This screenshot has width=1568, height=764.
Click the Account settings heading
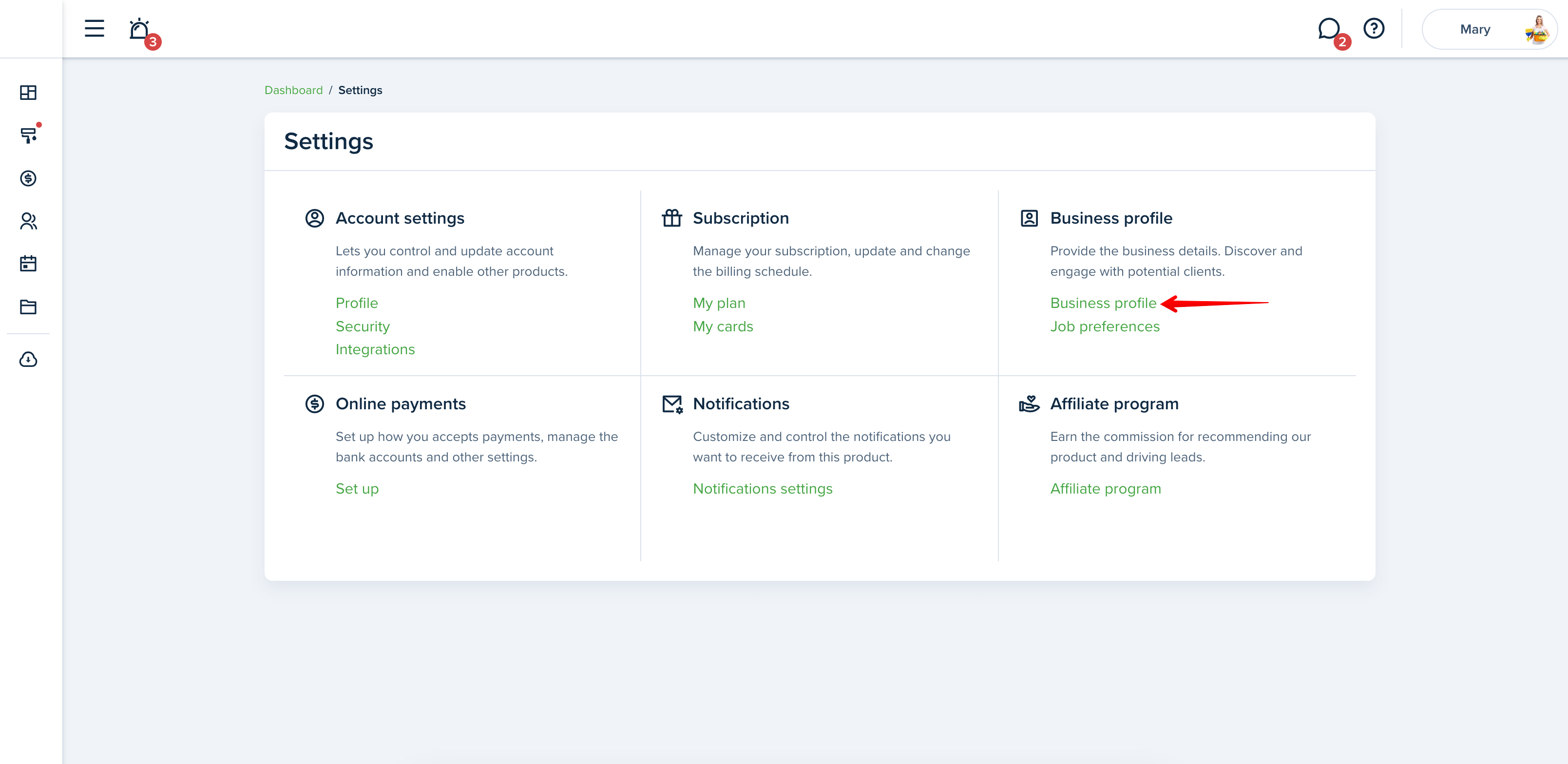400,218
